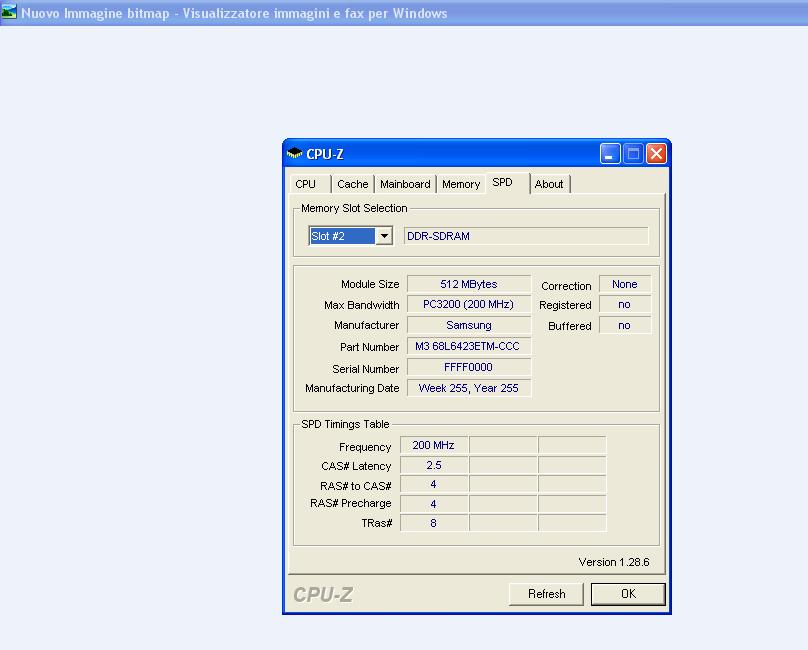Image resolution: width=808 pixels, height=650 pixels.
Task: Click the RAS# Precharge value 4
Action: point(433,504)
